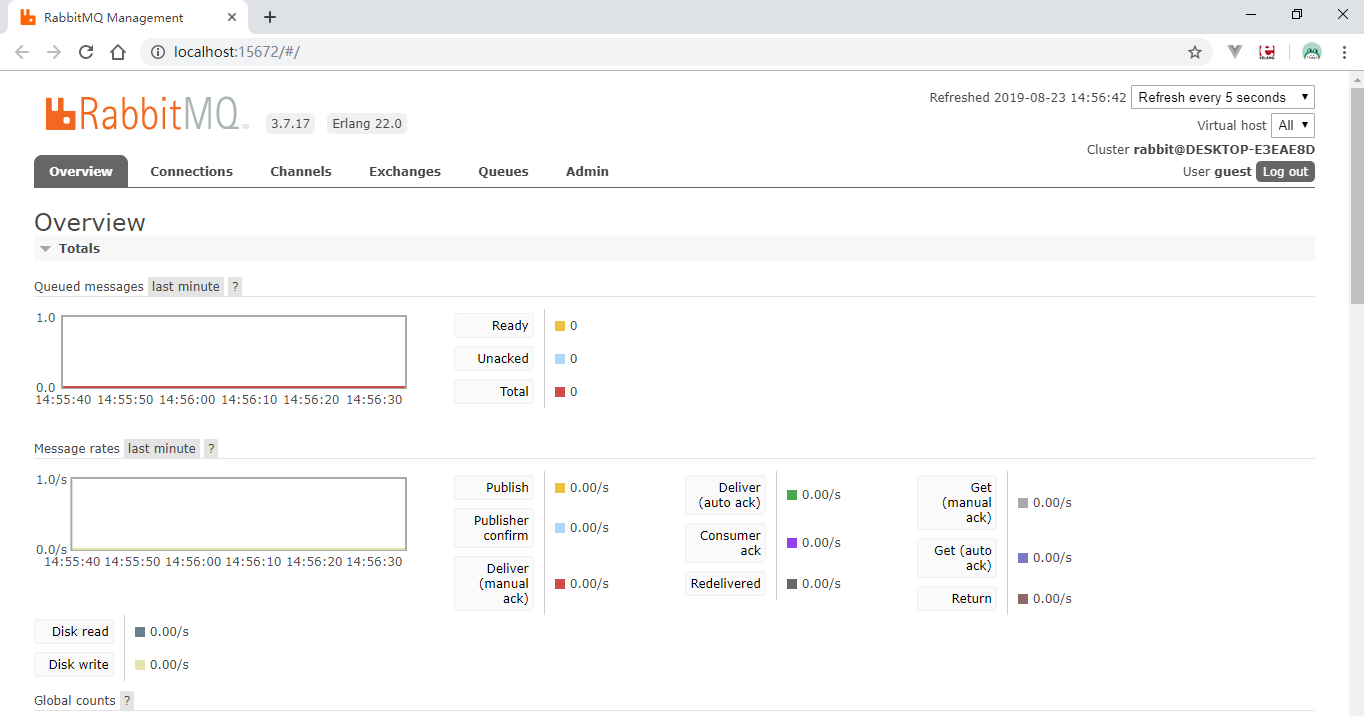The width and height of the screenshot is (1364, 716).
Task: Toggle the Ready series legend
Action: pyautogui.click(x=494, y=325)
